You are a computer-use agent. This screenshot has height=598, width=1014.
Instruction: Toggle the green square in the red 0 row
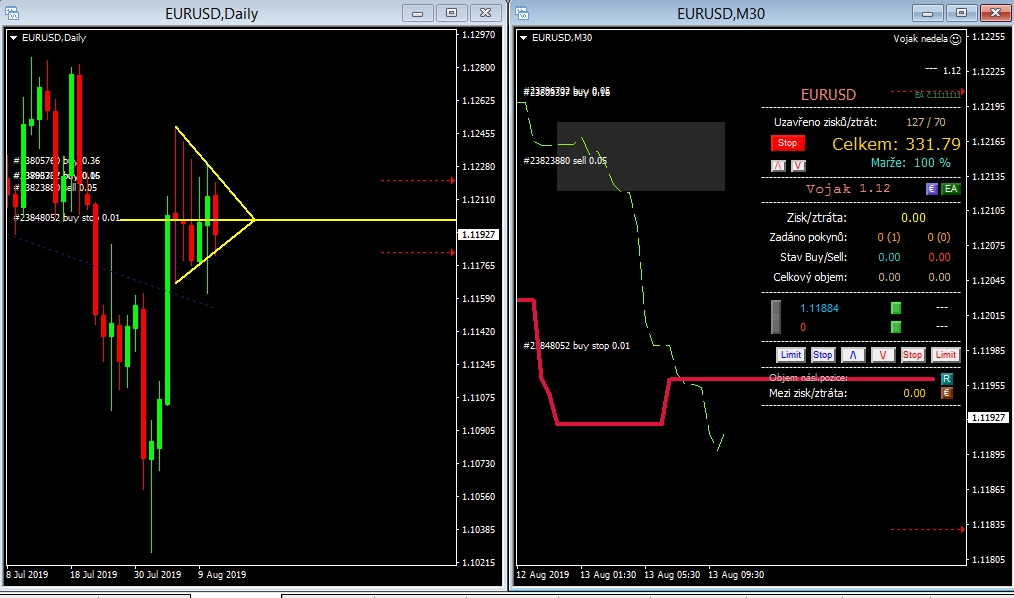pos(896,326)
